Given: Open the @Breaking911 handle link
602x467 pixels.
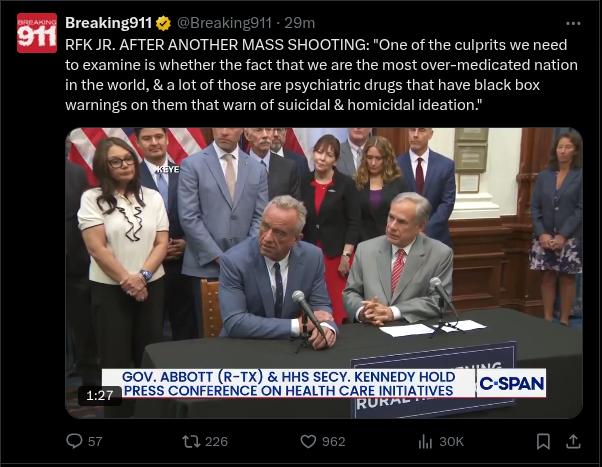Looking at the screenshot, I should pos(224,23).
